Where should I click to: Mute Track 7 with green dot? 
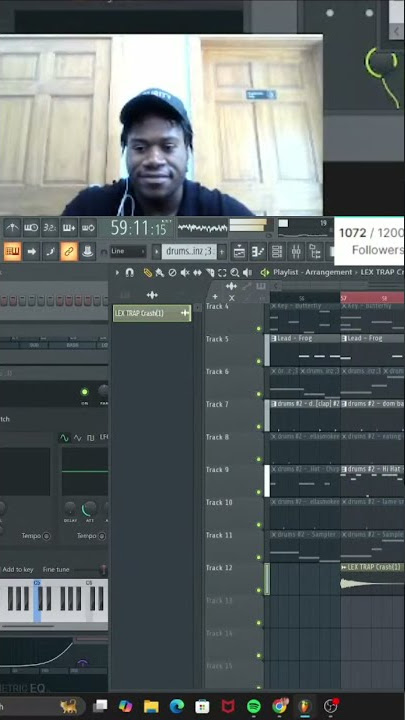tap(259, 427)
